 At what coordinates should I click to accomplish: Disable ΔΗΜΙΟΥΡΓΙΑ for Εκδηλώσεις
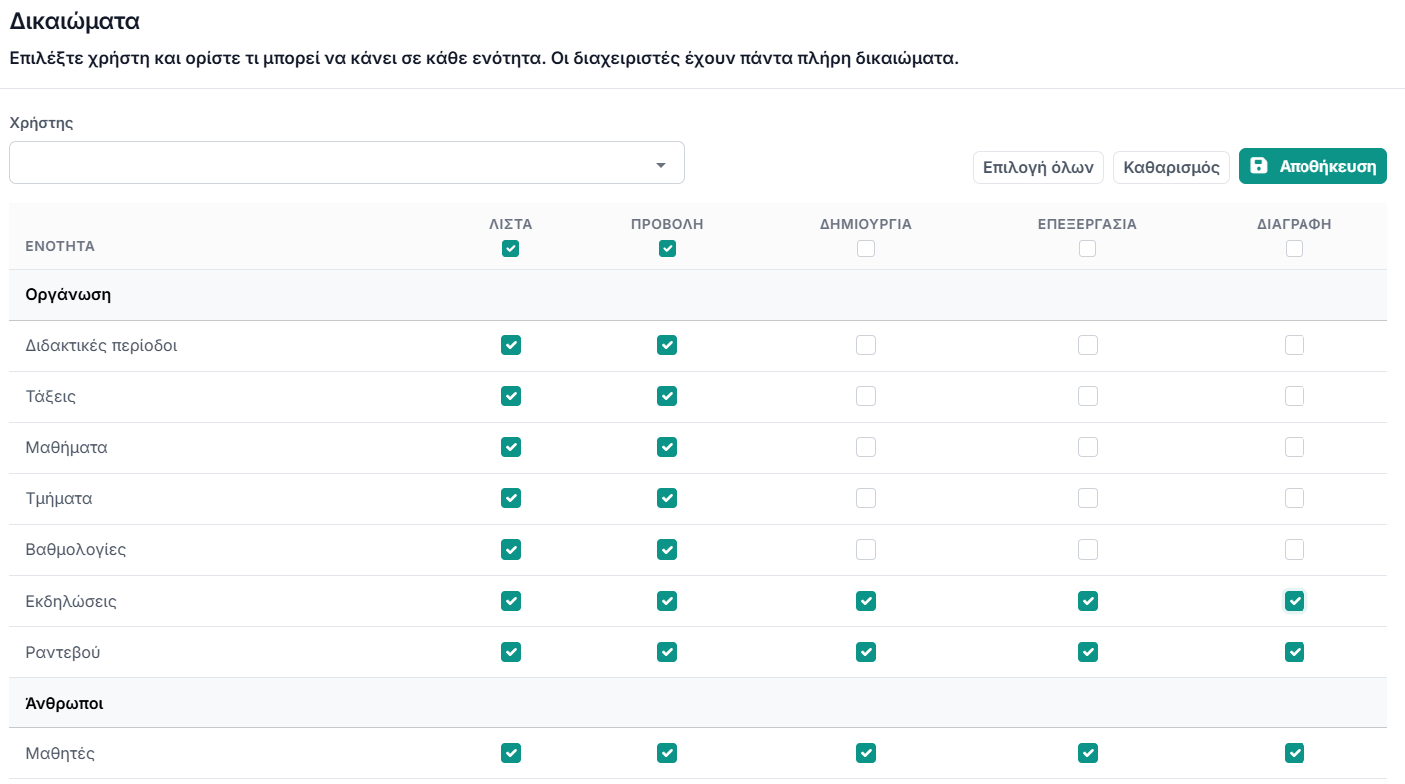[866, 601]
